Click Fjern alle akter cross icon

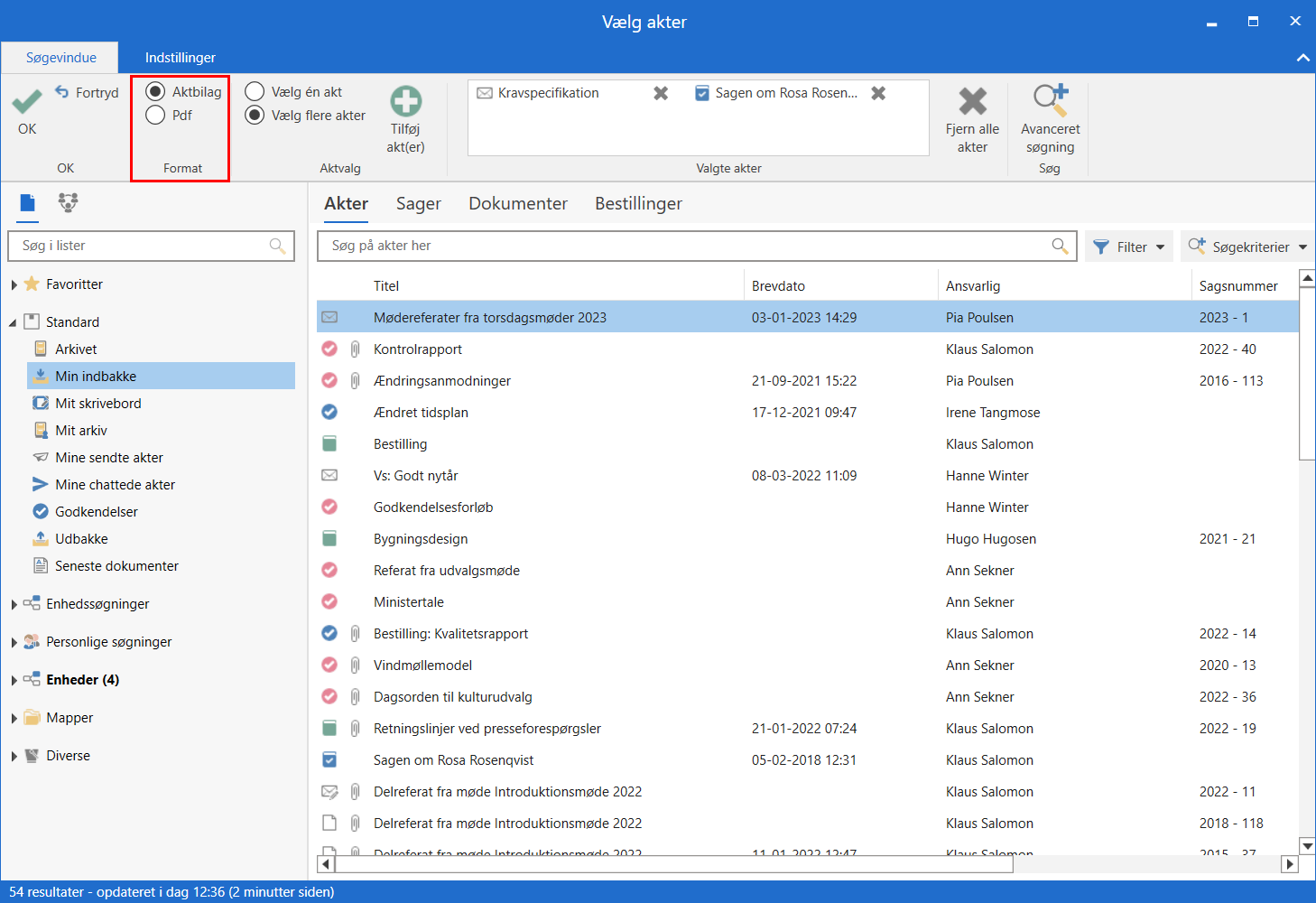pos(972,101)
